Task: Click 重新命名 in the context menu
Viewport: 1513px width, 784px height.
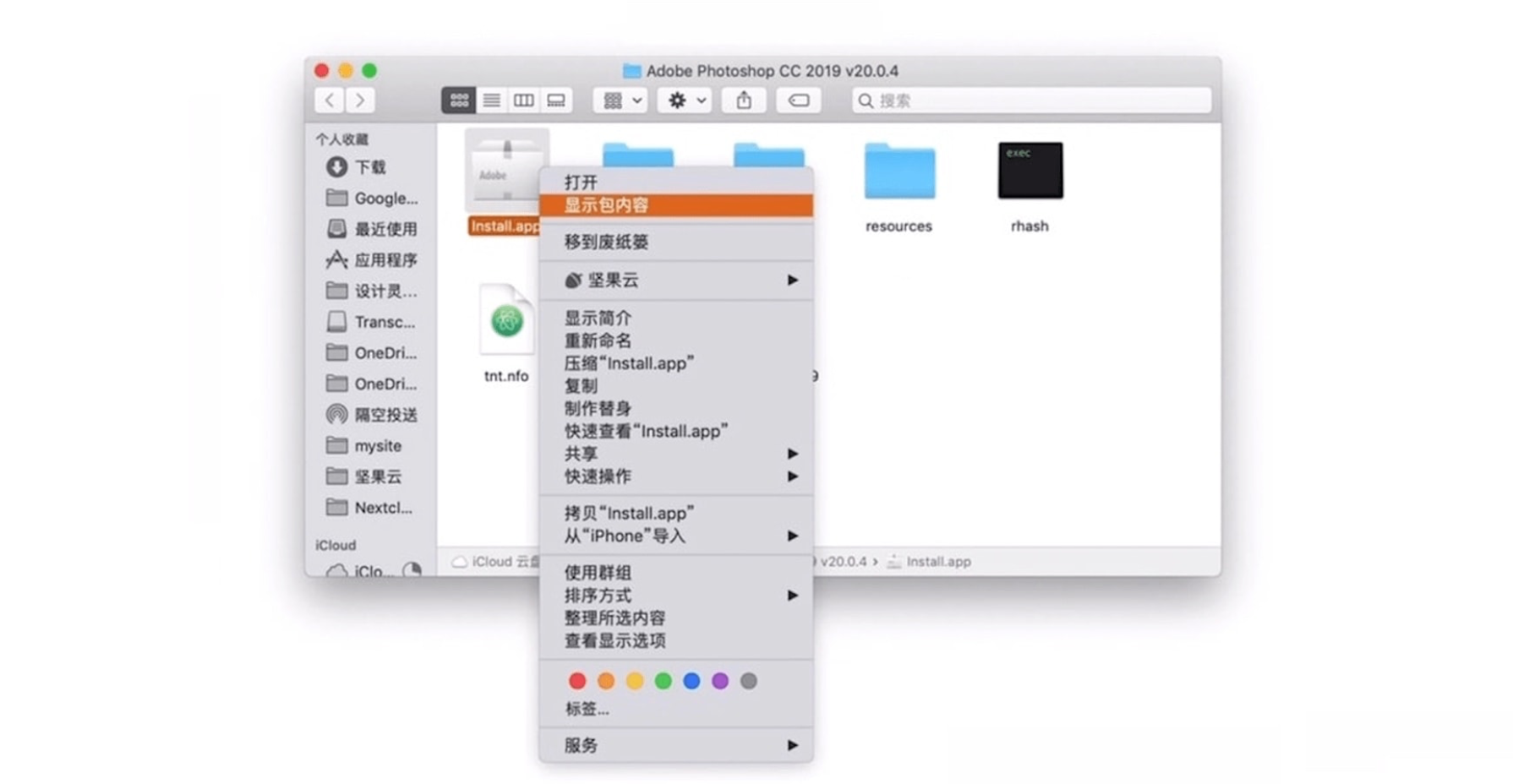Action: pyautogui.click(x=598, y=341)
